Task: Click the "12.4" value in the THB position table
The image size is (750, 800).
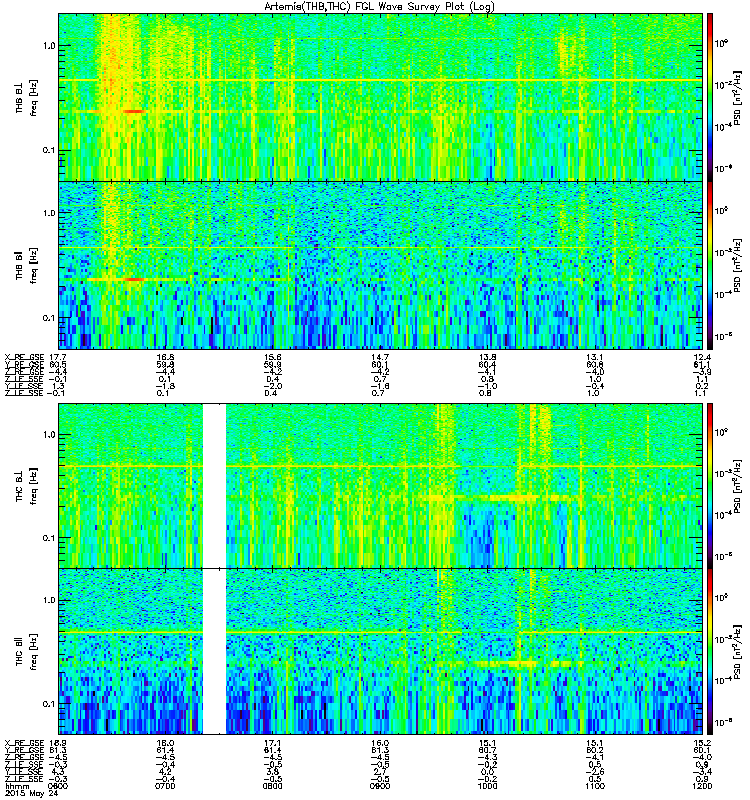Action: click(x=702, y=357)
